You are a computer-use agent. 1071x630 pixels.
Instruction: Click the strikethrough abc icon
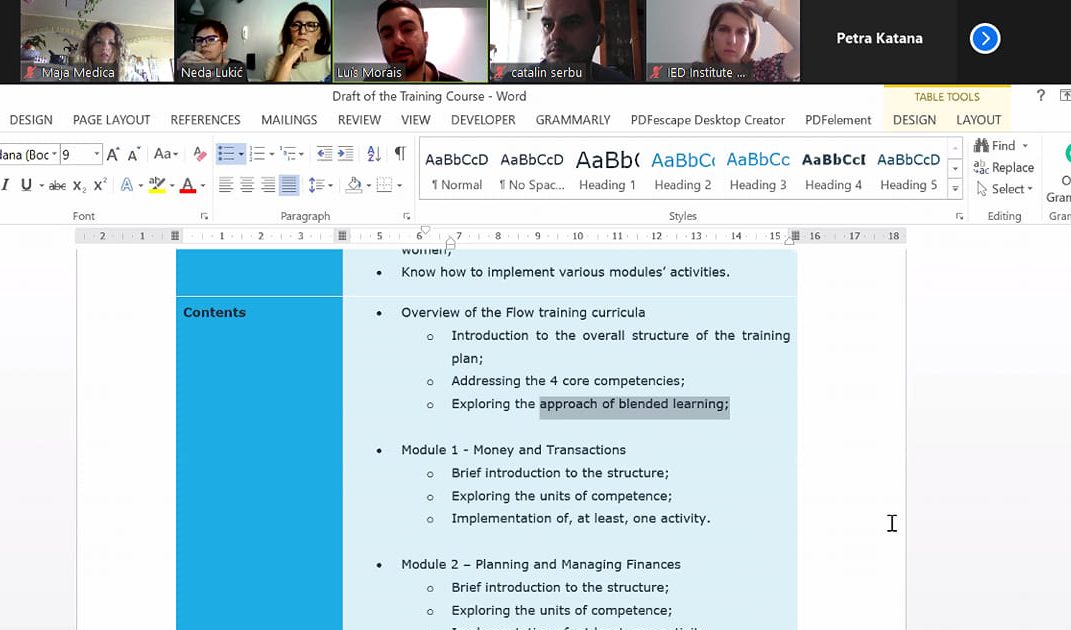click(x=57, y=185)
